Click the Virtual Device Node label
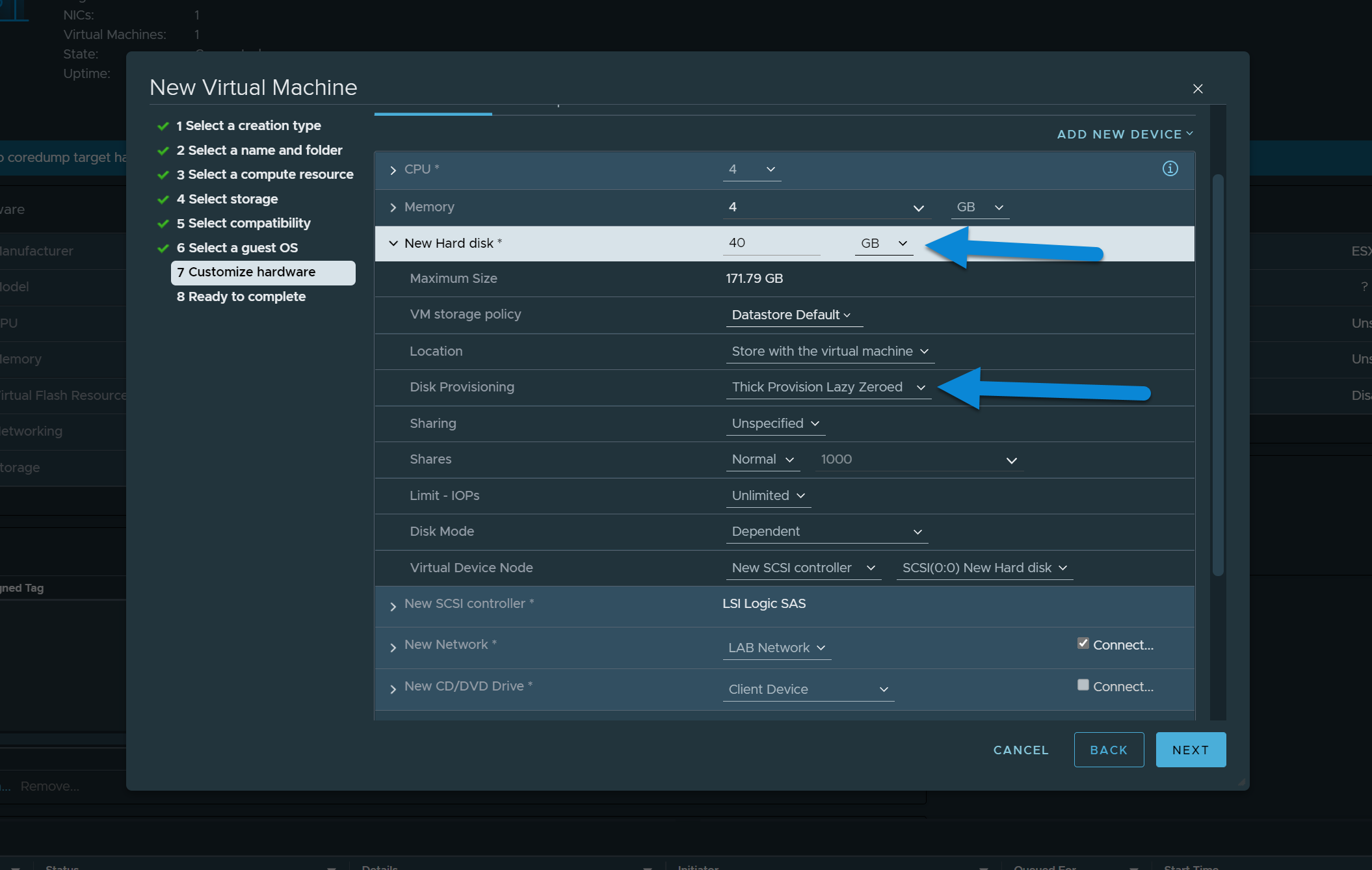 [x=471, y=568]
